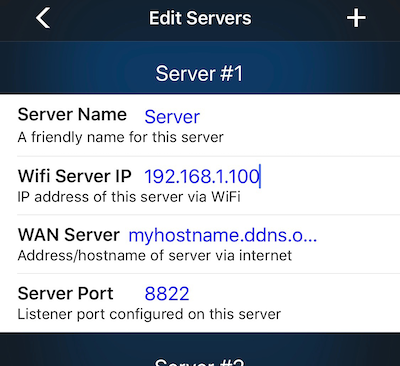Tap 'IP address of this server via WiFi' text
Screen dimensions: 400x366
coord(129,197)
